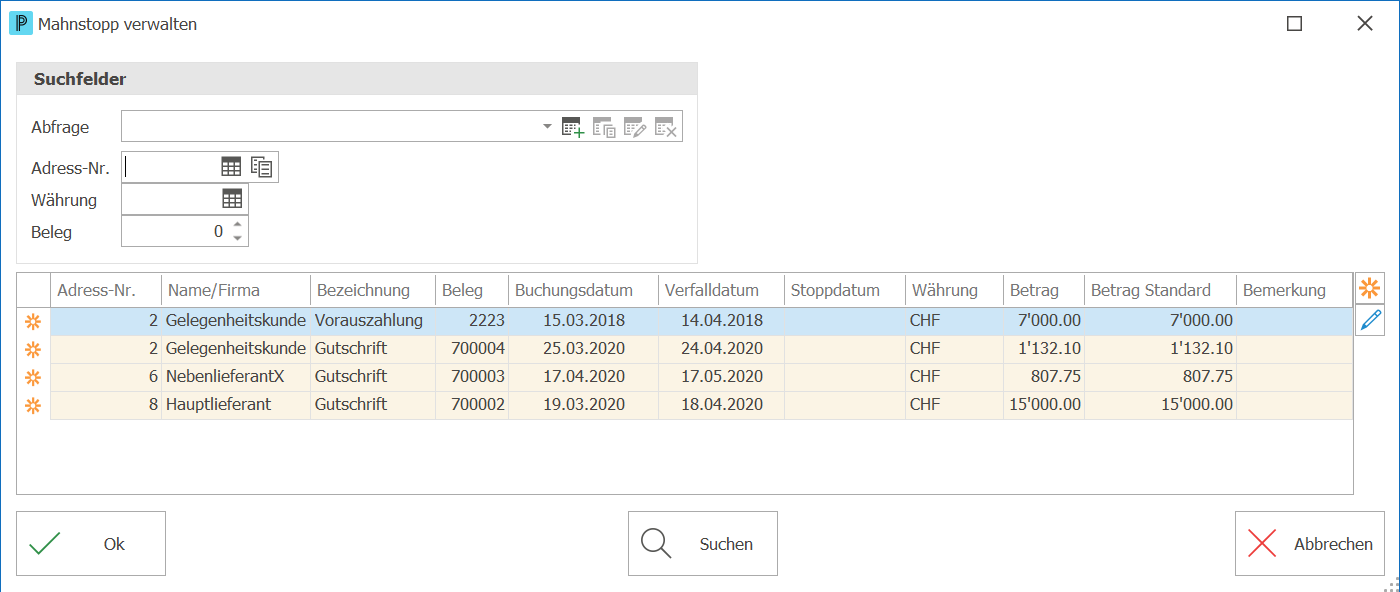Increase the Beleg value with the up arrow

pyautogui.click(x=237, y=224)
